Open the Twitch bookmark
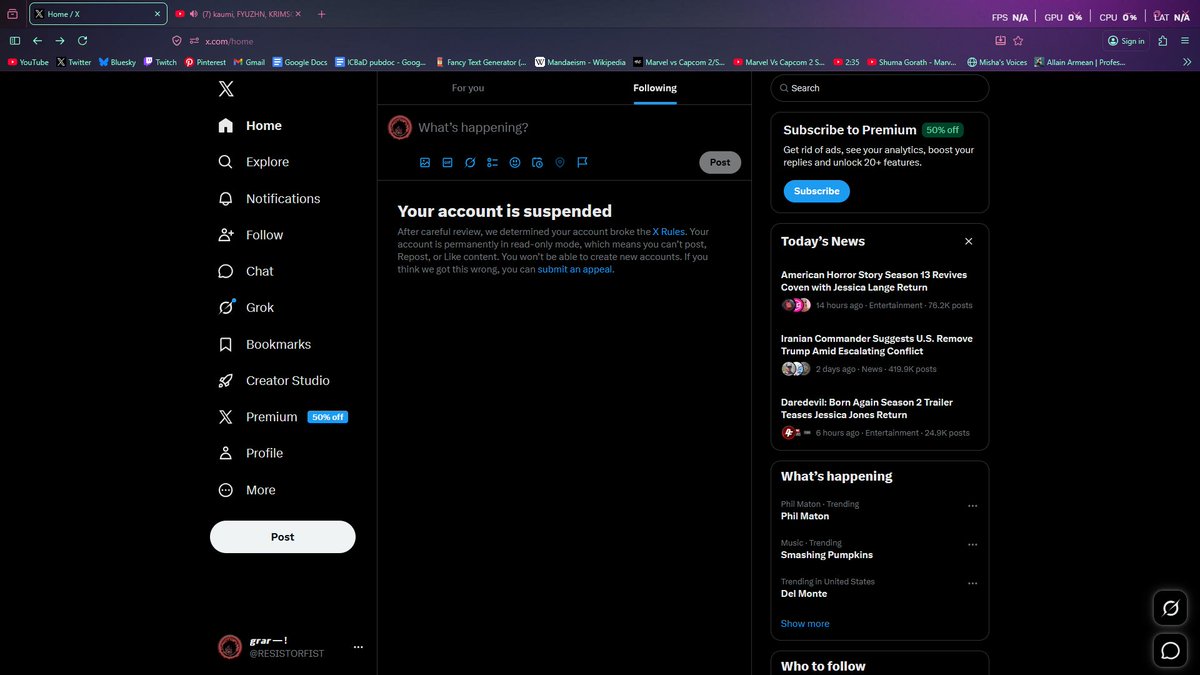Image resolution: width=1200 pixels, height=675 pixels. (x=160, y=62)
